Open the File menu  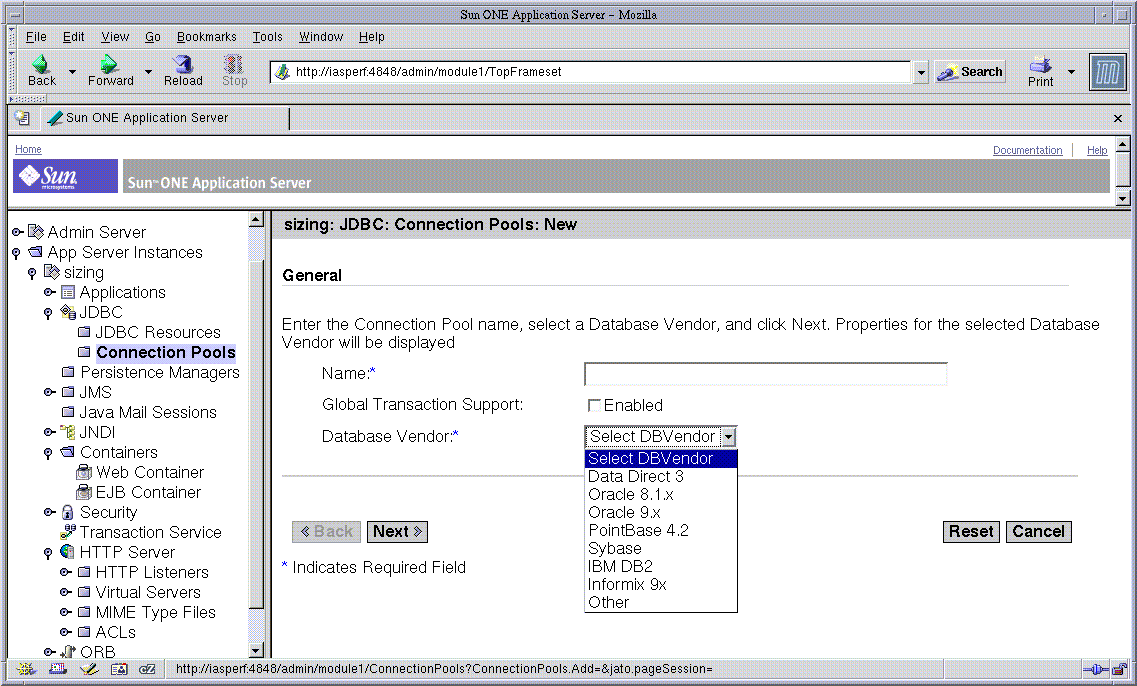(36, 36)
